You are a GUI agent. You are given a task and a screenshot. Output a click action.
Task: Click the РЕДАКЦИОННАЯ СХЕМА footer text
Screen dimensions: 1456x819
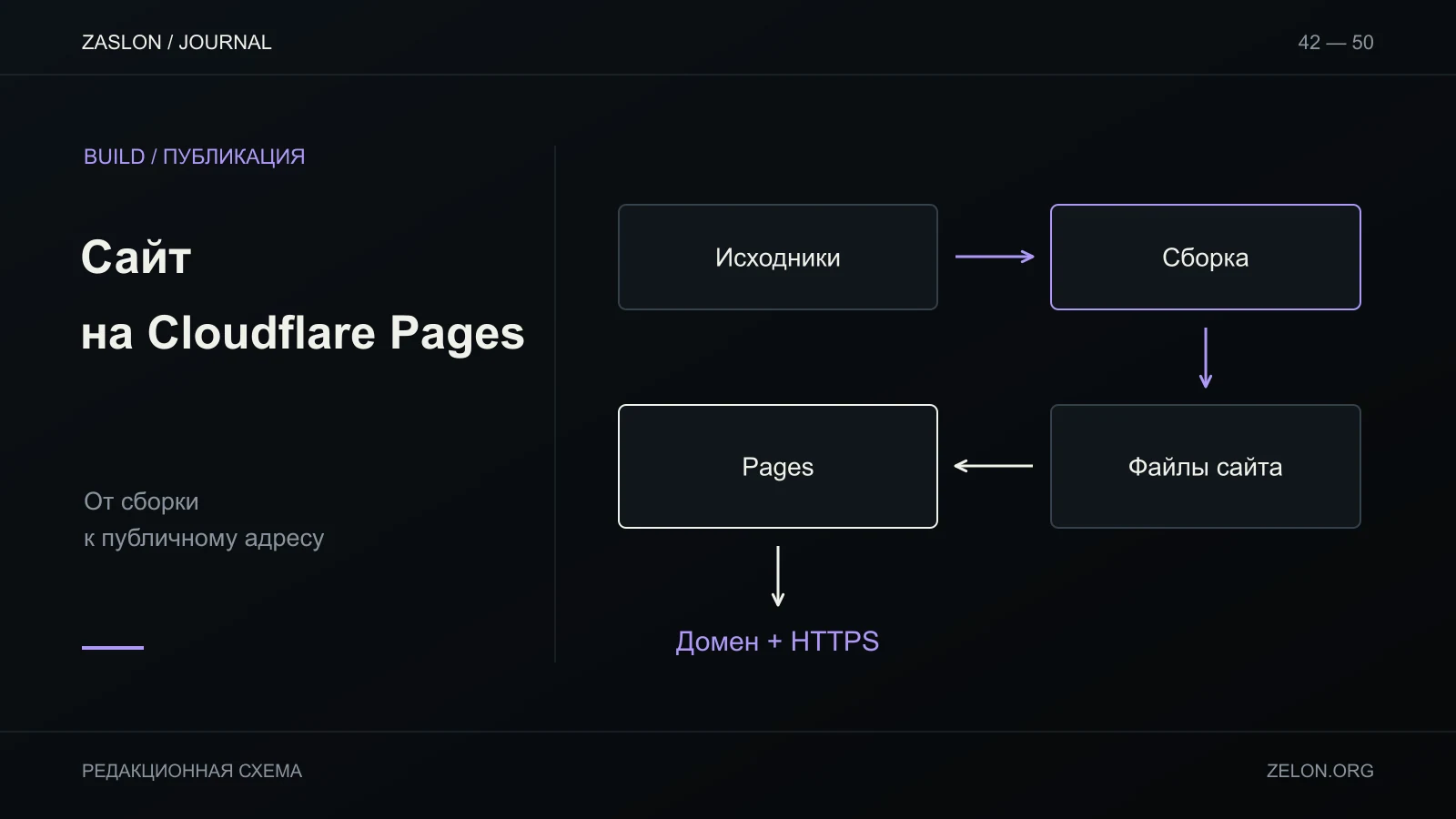pyautogui.click(x=192, y=771)
